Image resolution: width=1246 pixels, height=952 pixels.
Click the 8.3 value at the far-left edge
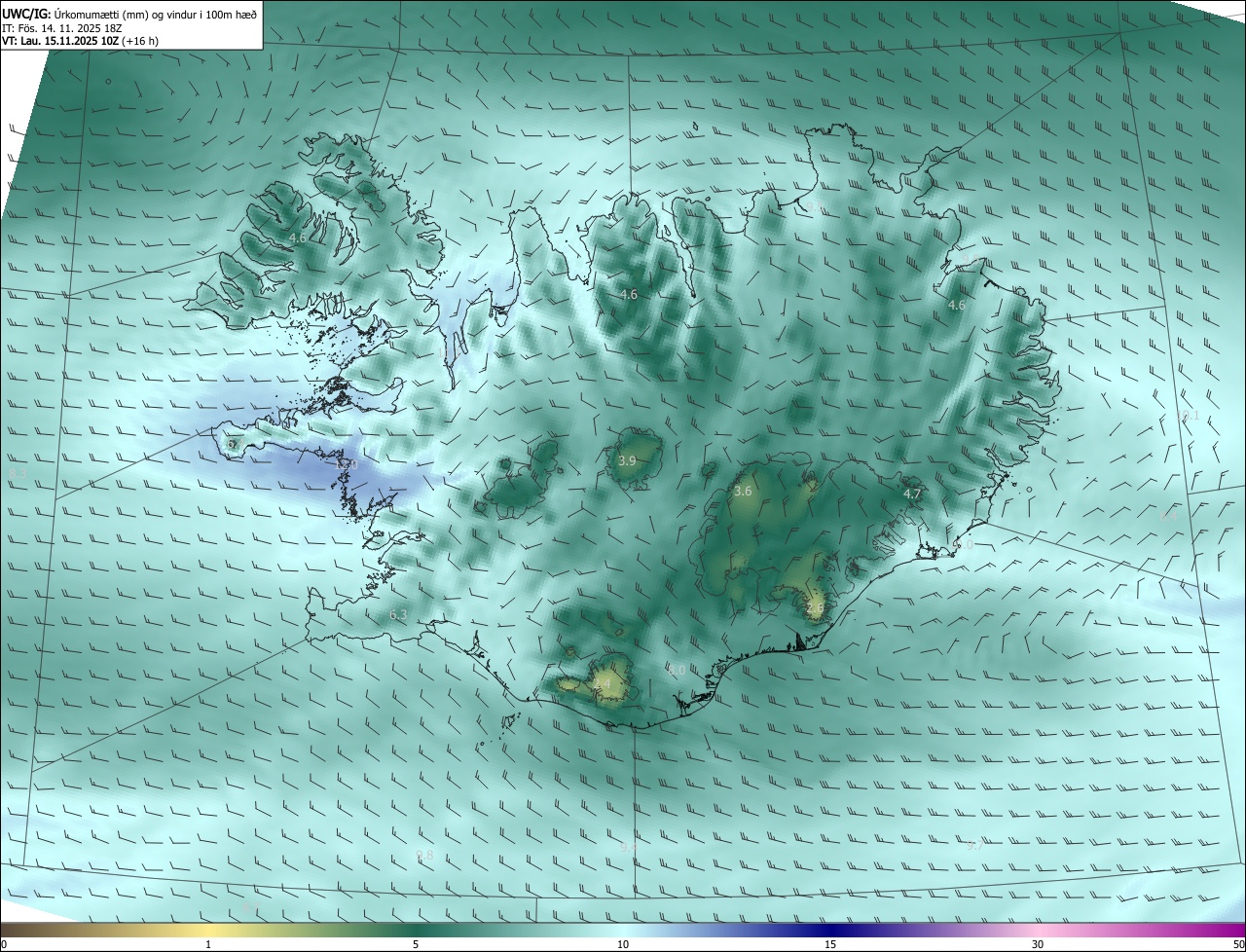(x=18, y=473)
